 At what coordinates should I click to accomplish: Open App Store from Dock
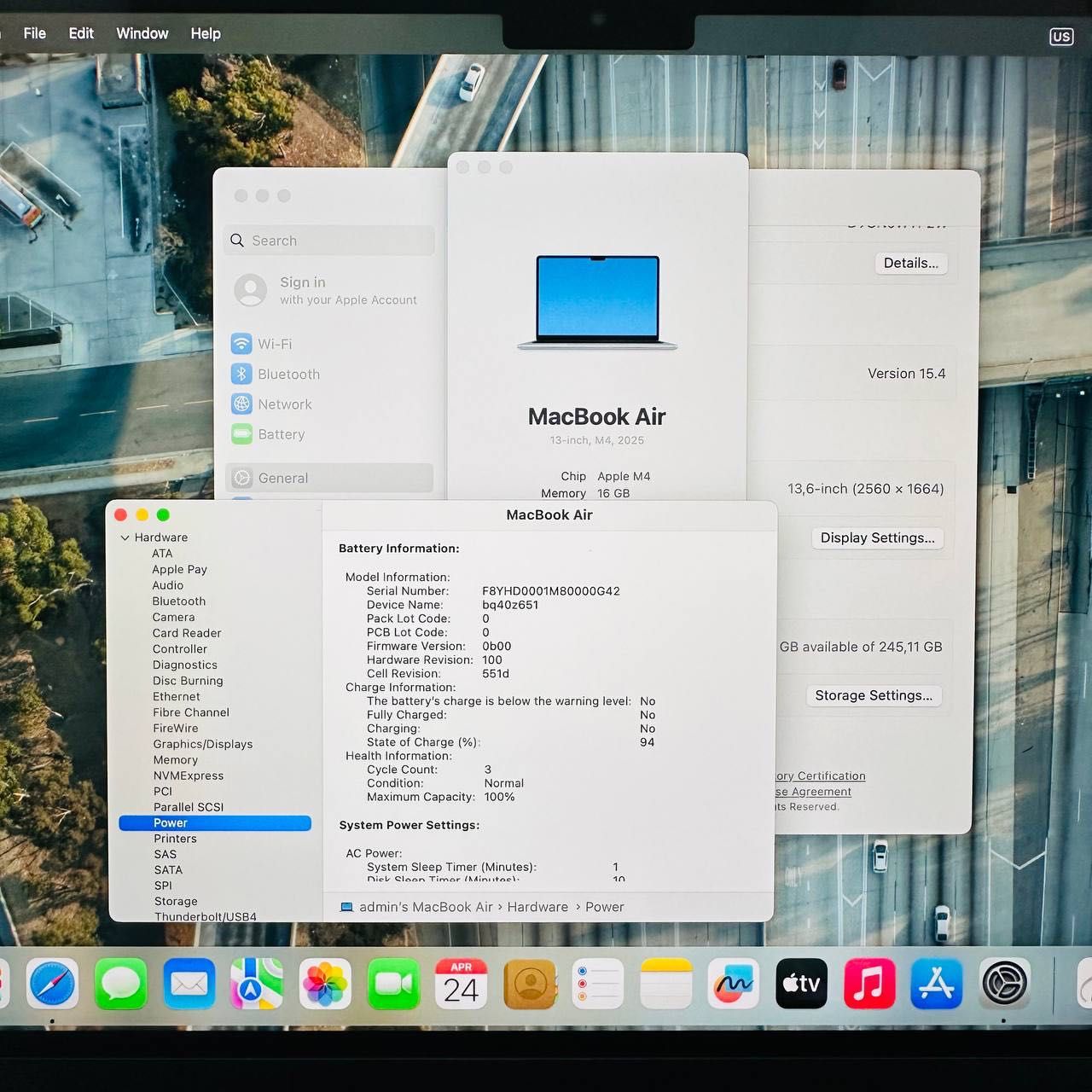937,984
